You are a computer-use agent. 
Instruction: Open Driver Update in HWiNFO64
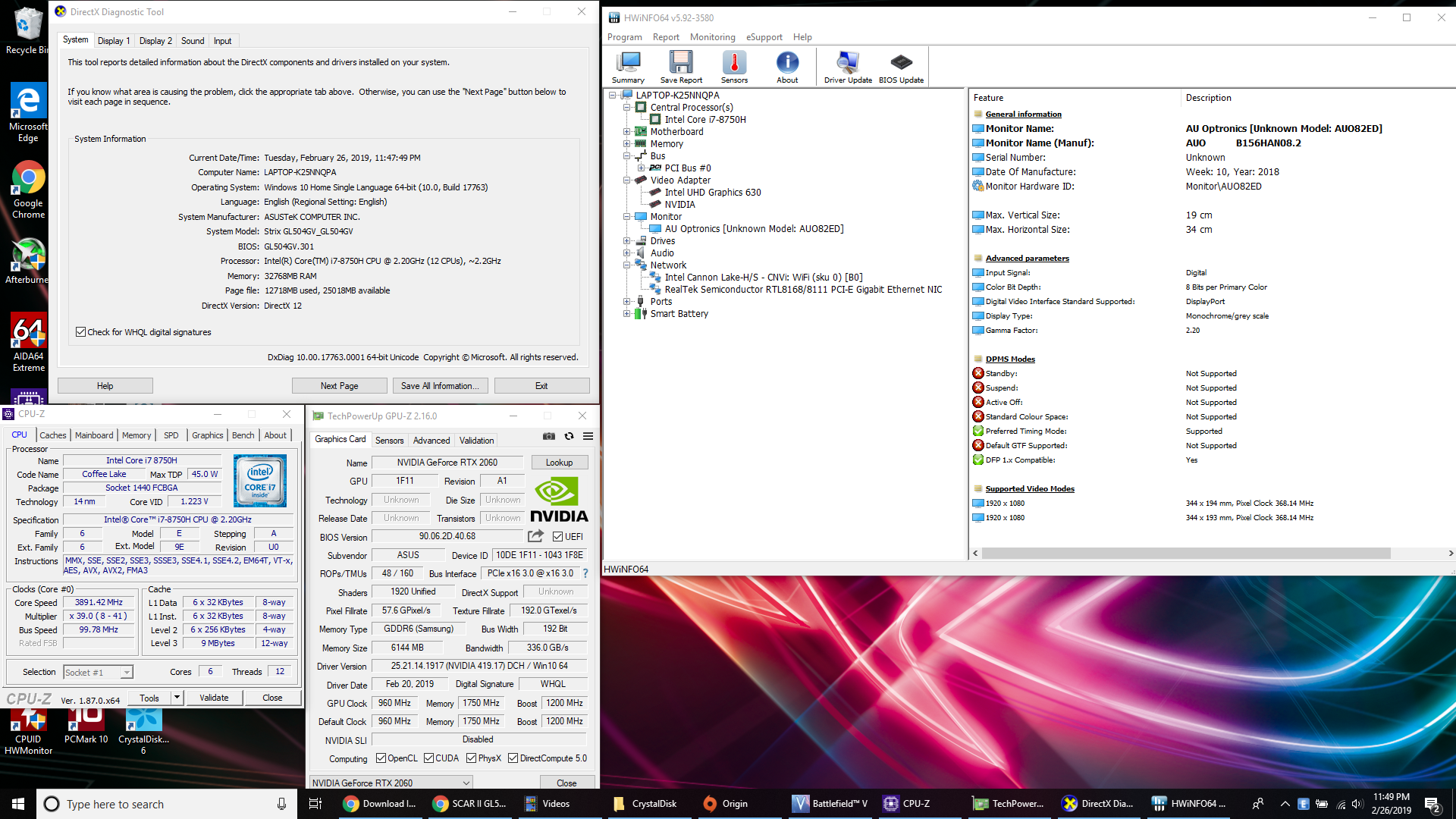point(848,67)
